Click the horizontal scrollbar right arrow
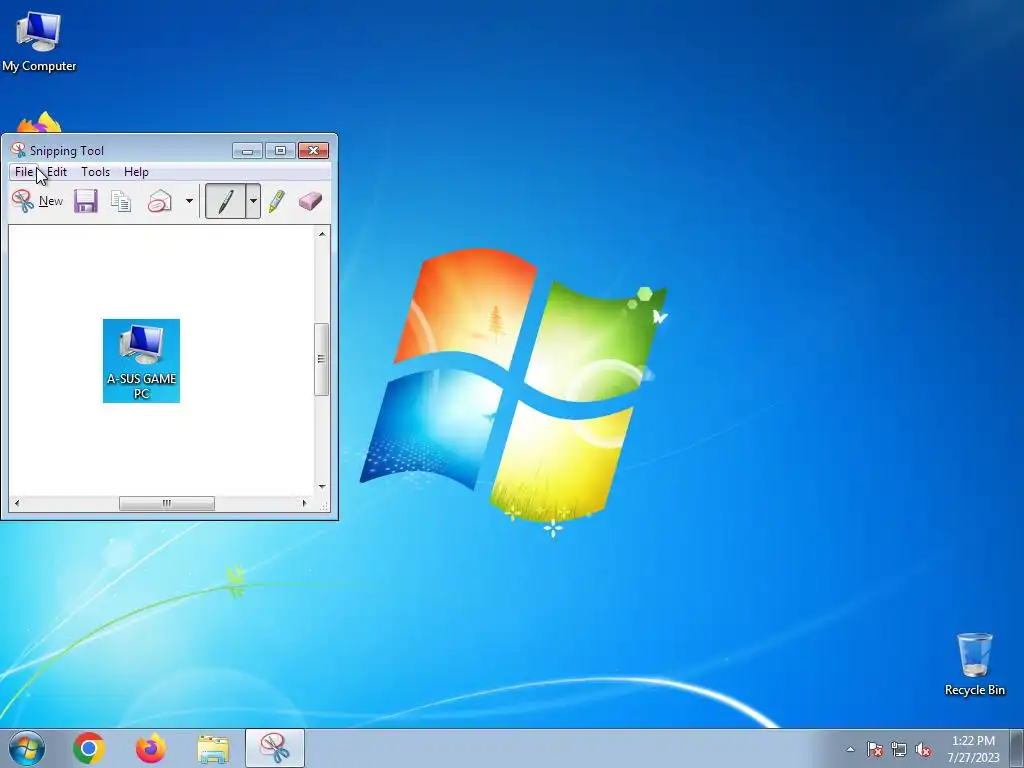 coord(304,503)
